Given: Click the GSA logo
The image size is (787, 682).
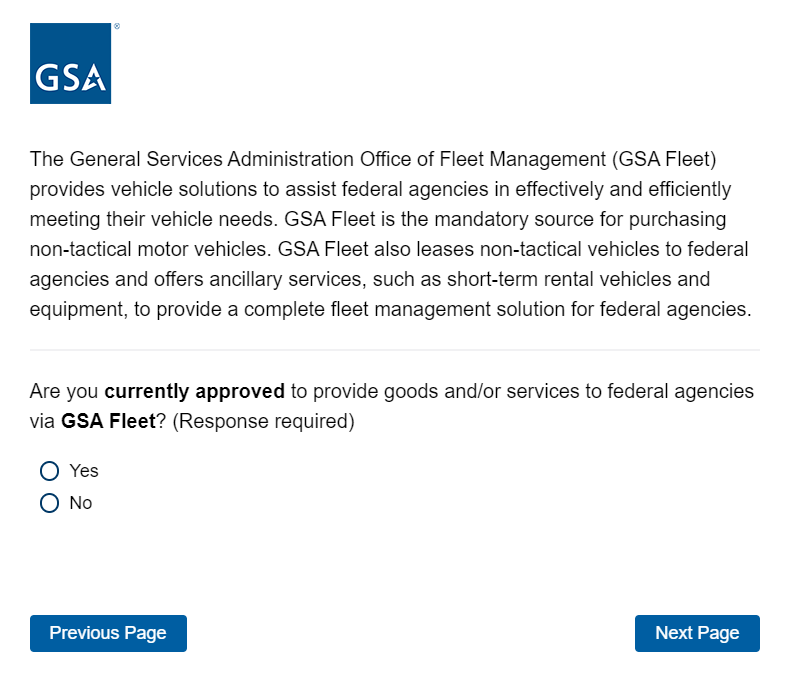Looking at the screenshot, I should (x=70, y=64).
